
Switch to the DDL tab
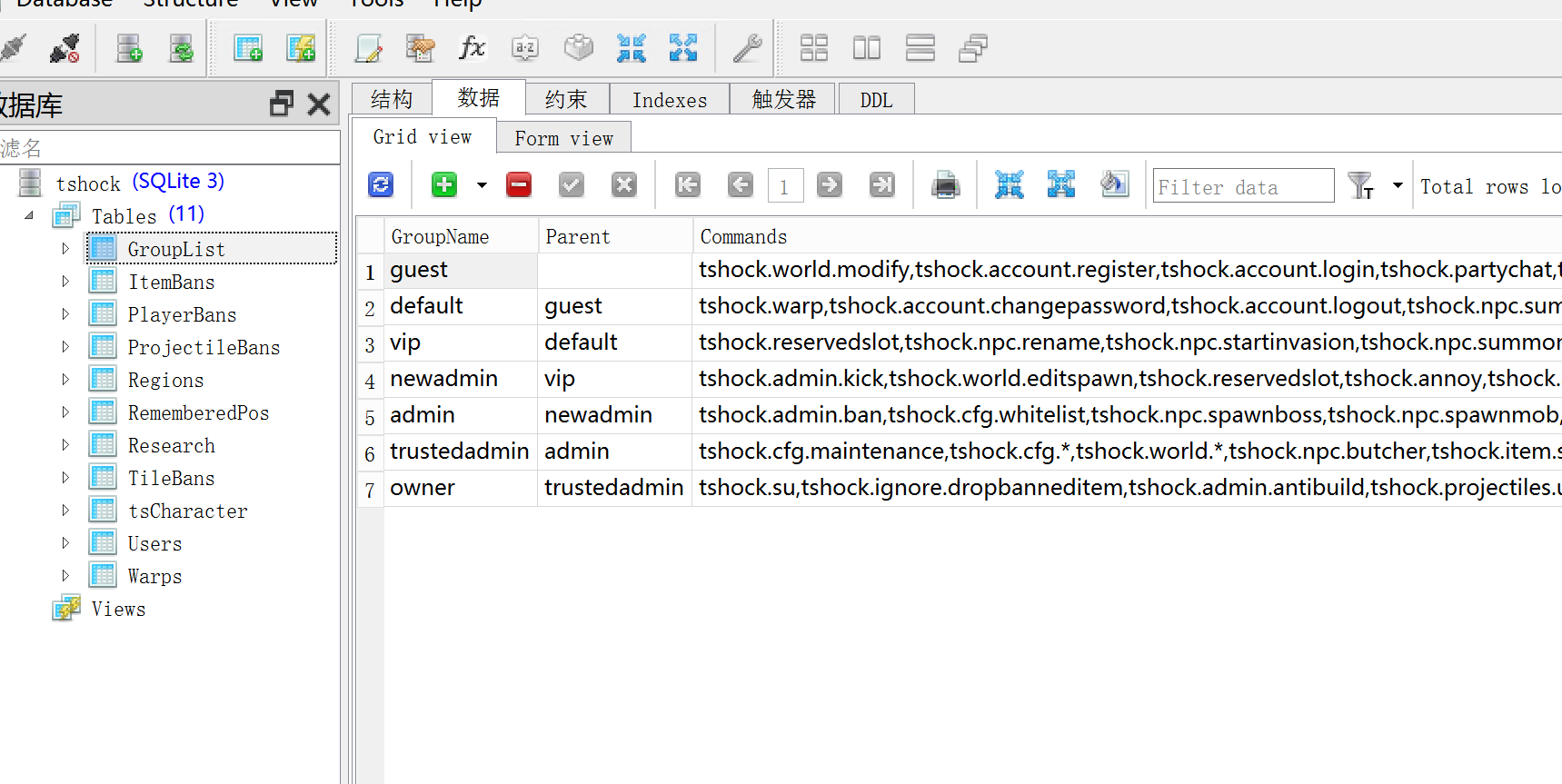(x=876, y=100)
